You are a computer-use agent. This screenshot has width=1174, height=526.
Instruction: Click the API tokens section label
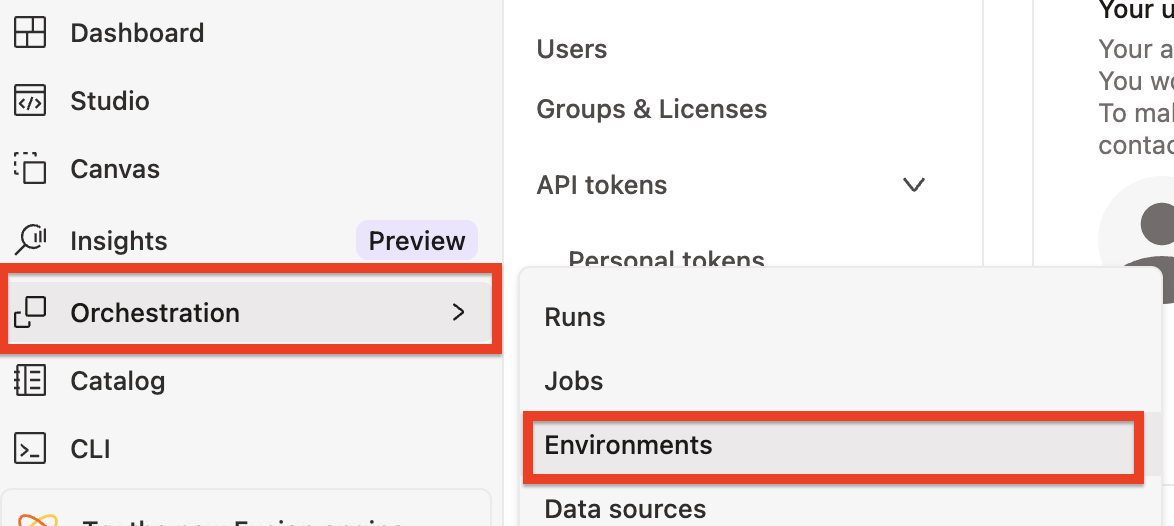(x=602, y=185)
